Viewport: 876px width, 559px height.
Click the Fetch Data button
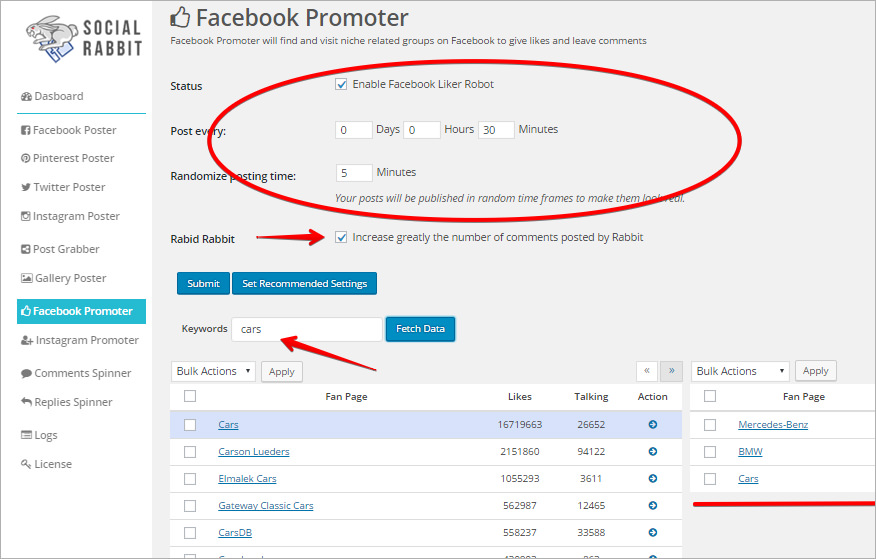[420, 329]
